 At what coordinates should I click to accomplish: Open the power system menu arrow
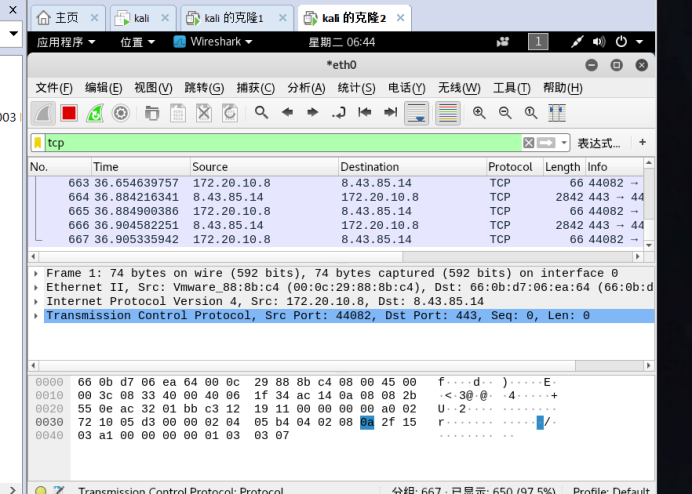point(639,42)
